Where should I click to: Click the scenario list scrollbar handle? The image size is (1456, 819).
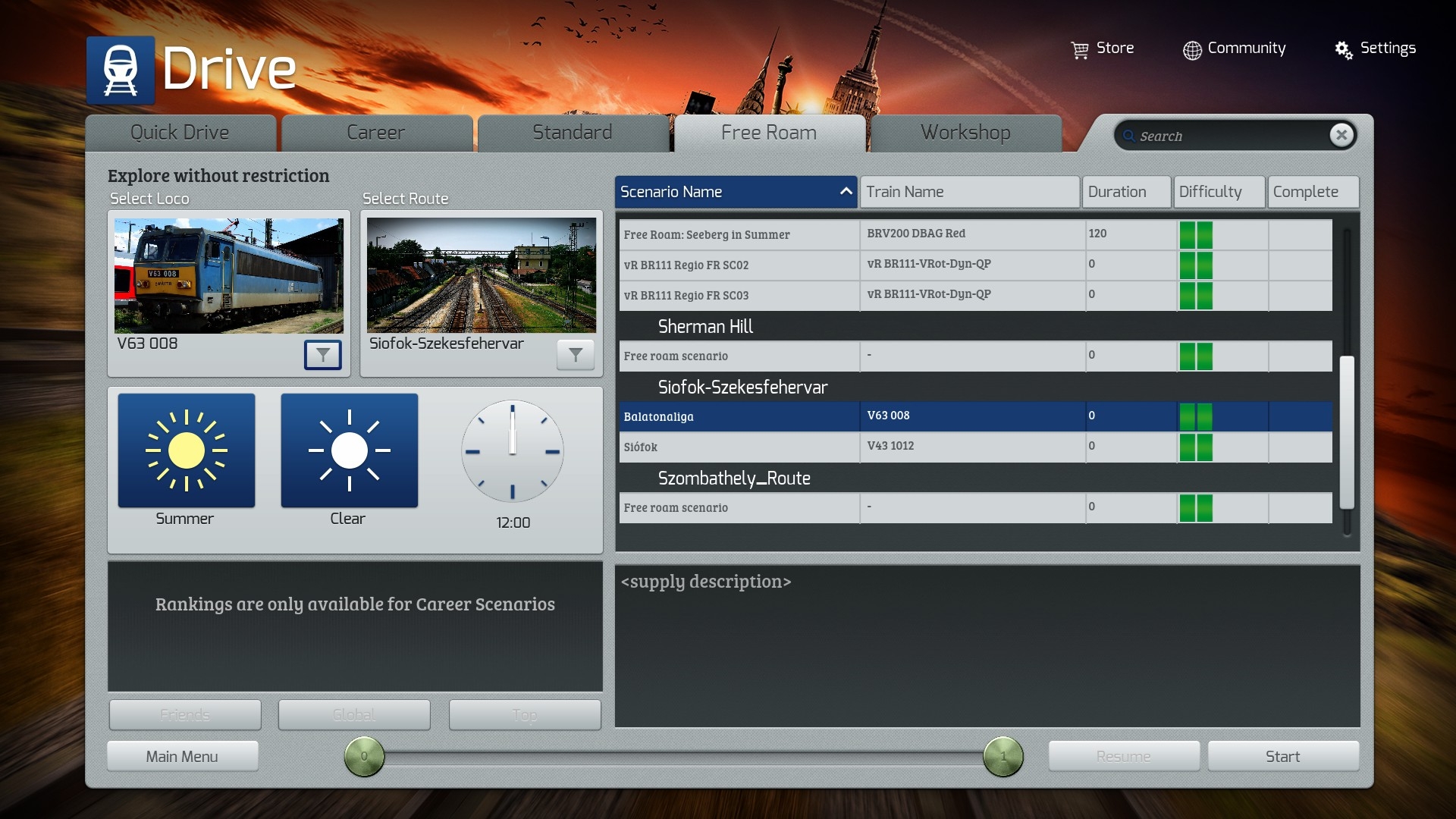(x=1347, y=432)
